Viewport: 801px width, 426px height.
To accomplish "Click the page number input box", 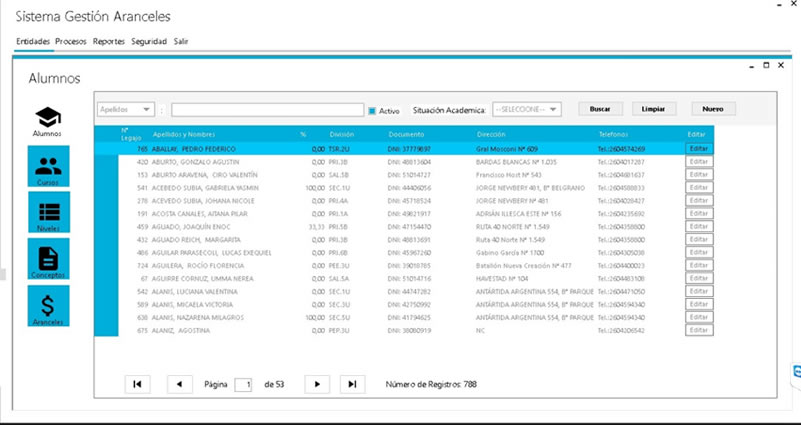I will point(243,385).
